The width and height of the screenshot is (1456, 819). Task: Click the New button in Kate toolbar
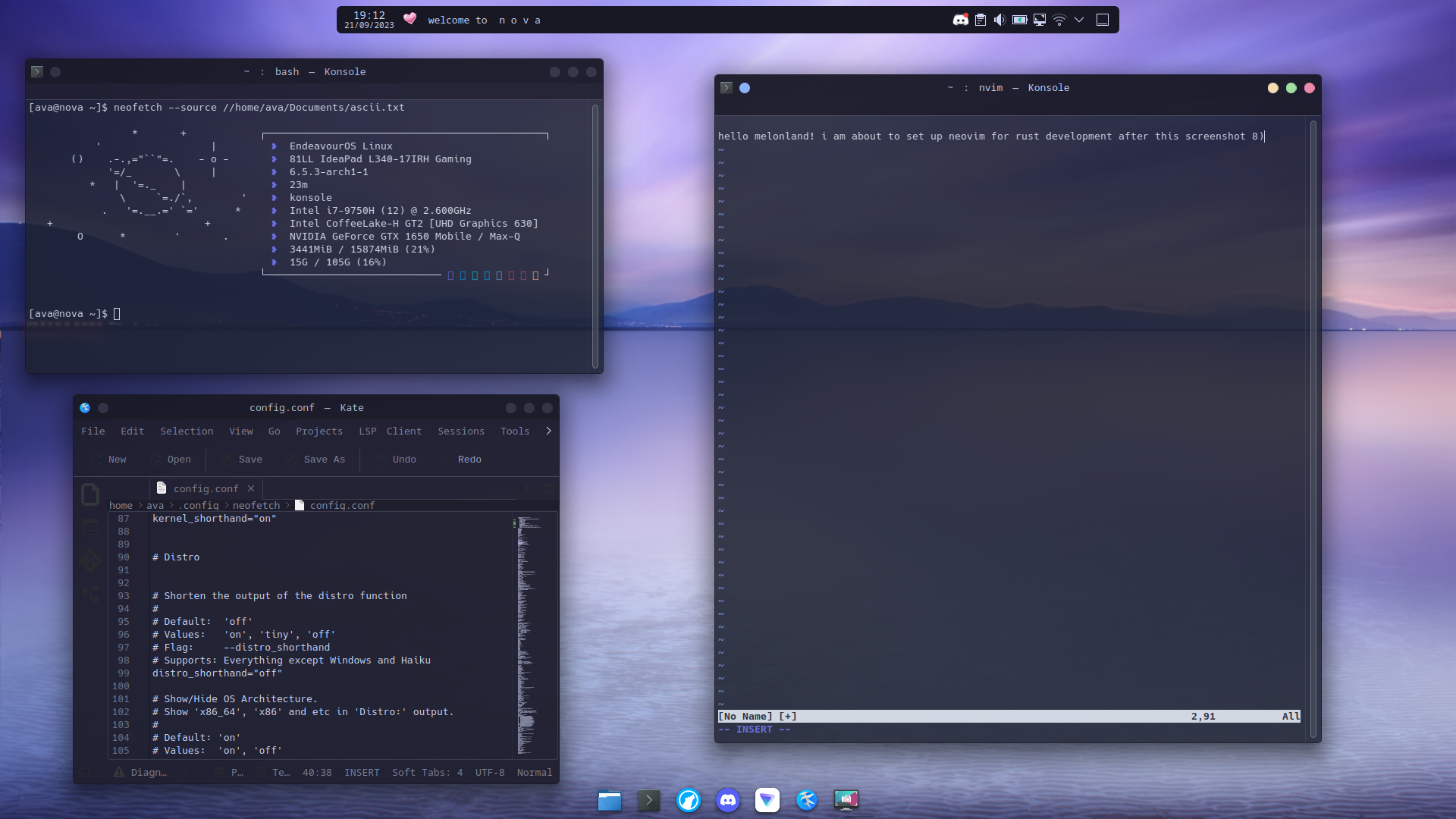(108, 460)
